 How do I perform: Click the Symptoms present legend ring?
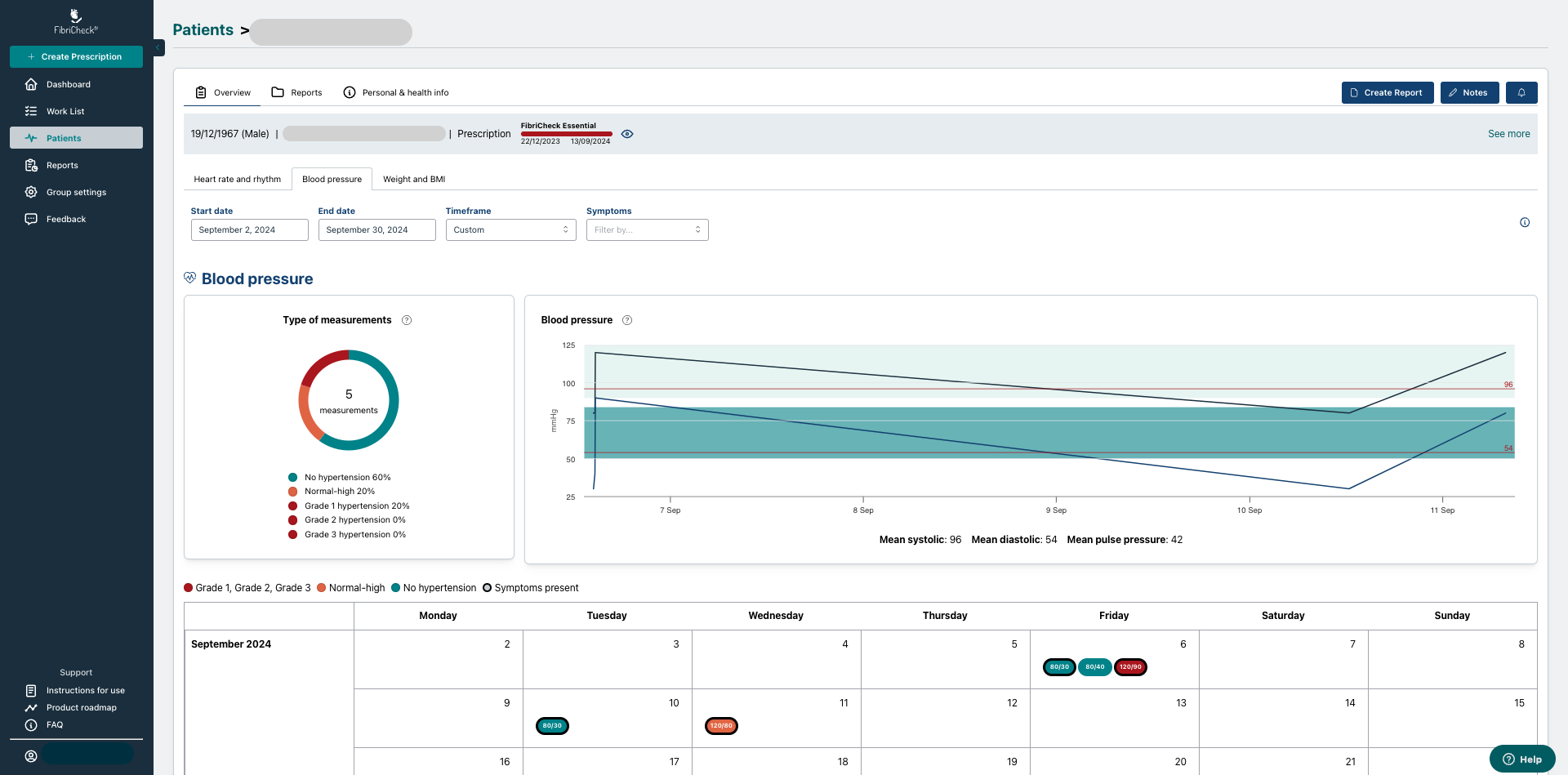[x=488, y=588]
